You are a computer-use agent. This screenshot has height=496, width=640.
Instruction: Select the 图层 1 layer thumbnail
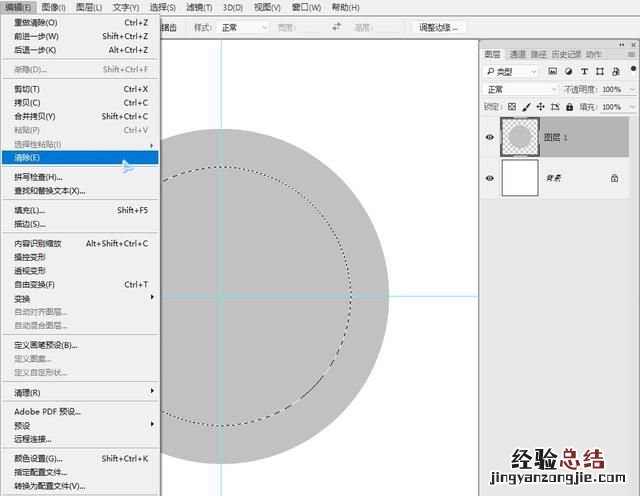point(519,138)
